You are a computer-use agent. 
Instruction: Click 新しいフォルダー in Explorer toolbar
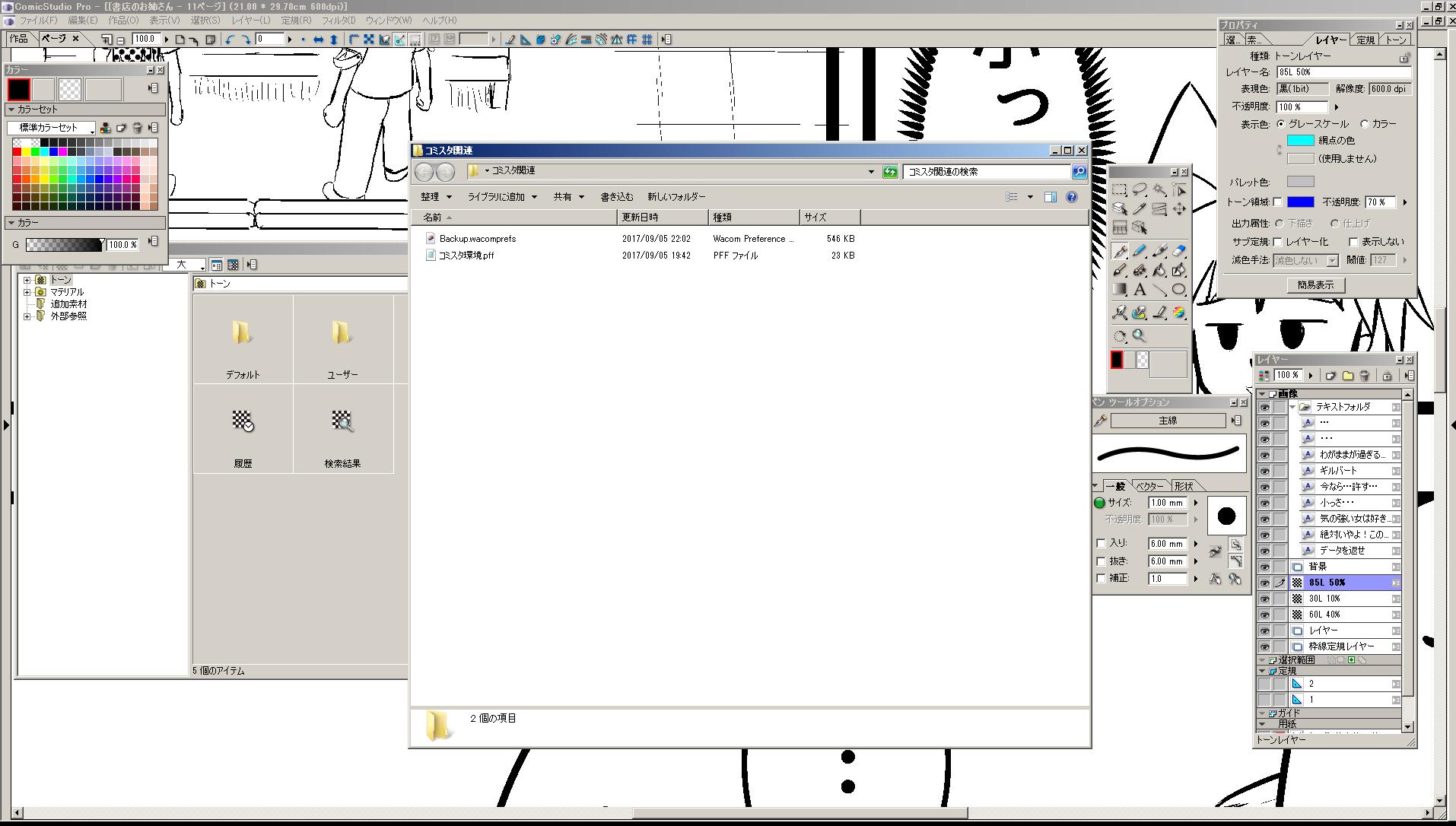(x=676, y=197)
